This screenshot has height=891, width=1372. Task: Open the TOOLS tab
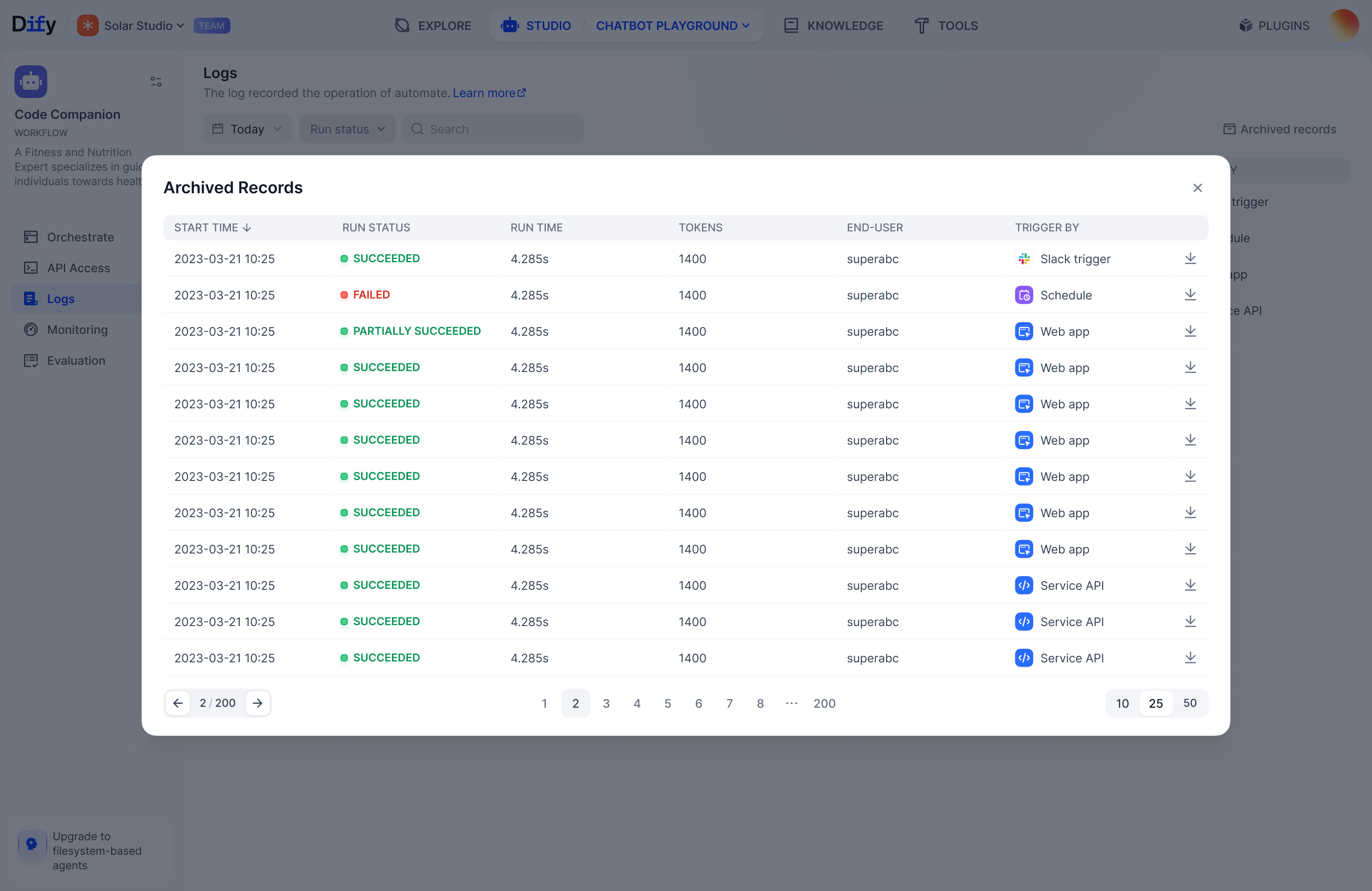click(946, 25)
